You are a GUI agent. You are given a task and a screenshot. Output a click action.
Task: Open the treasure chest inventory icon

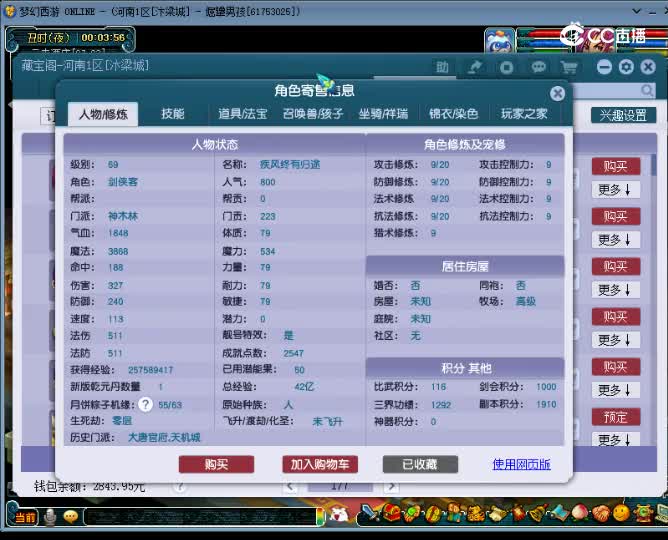(391, 513)
